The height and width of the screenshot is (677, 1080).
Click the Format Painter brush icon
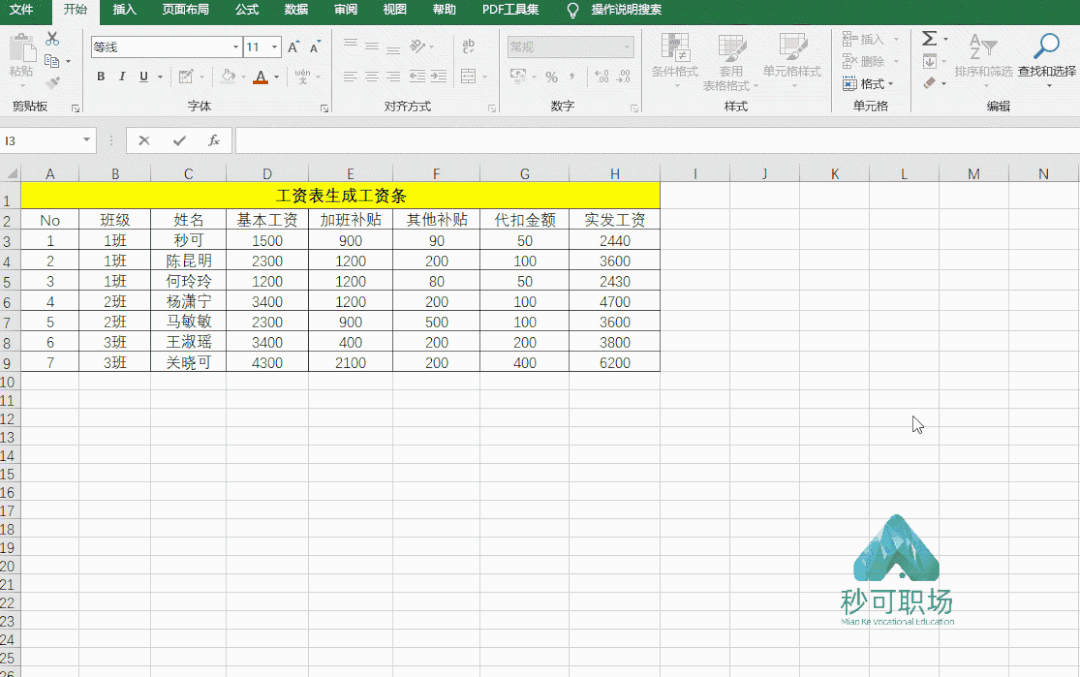[52, 83]
